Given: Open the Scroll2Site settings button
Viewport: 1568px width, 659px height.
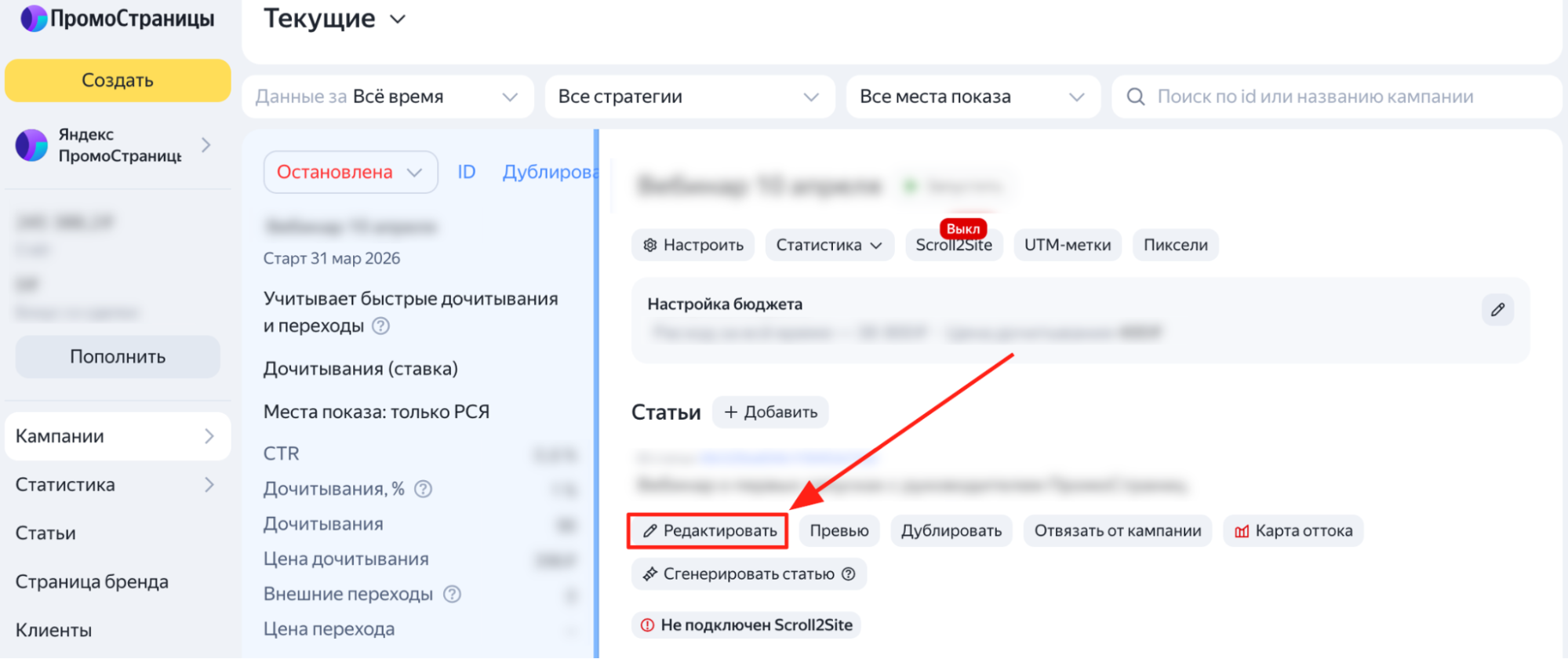Looking at the screenshot, I should tap(954, 246).
